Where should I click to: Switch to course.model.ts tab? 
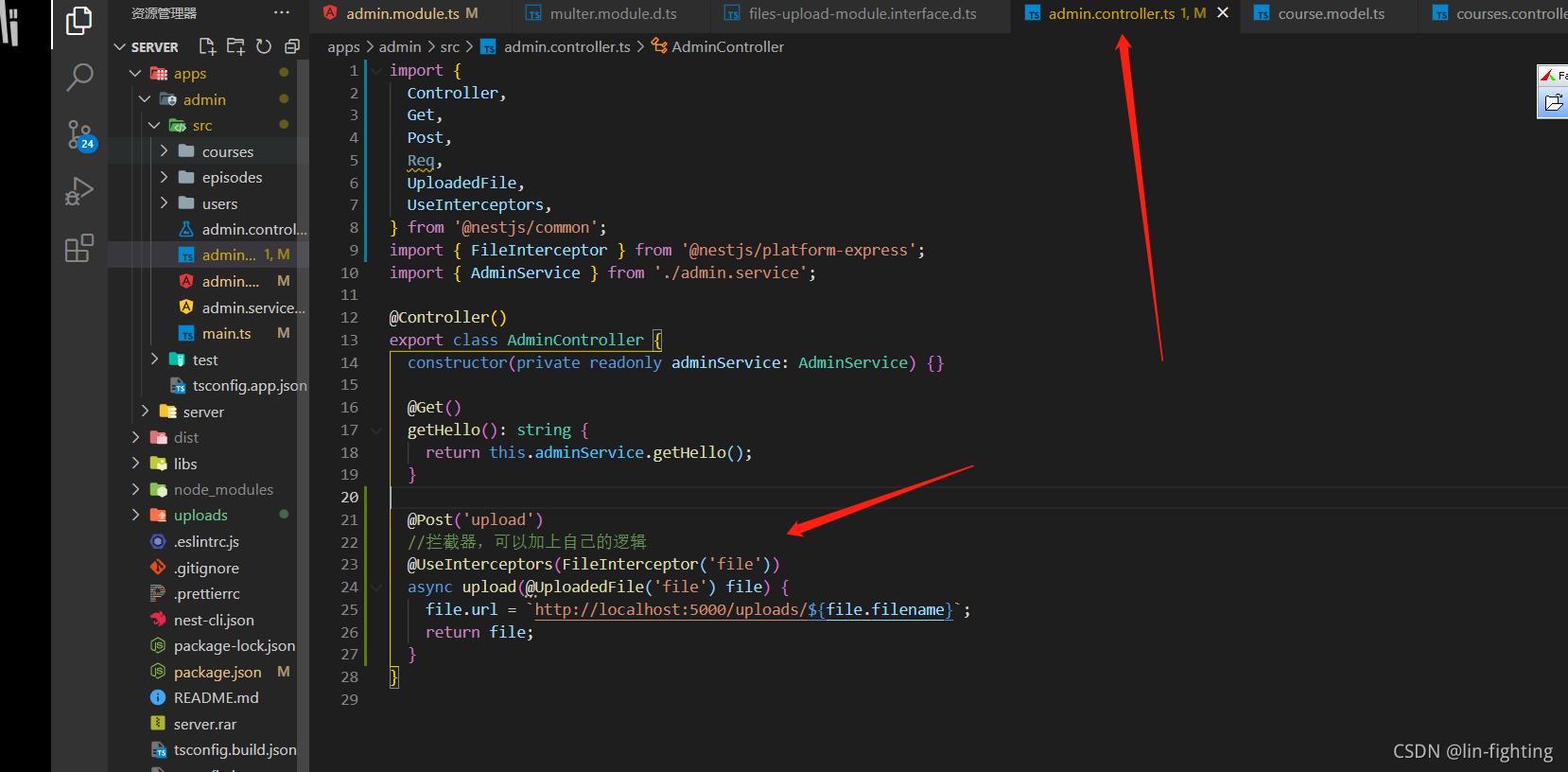1331,13
